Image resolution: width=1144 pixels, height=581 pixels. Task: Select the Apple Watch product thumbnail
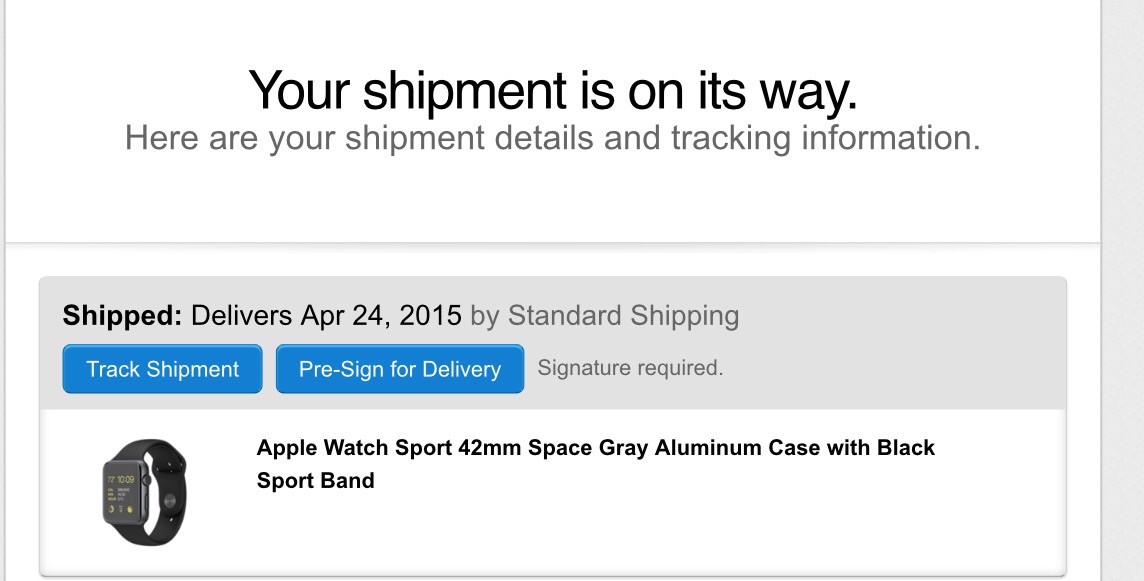[x=144, y=492]
